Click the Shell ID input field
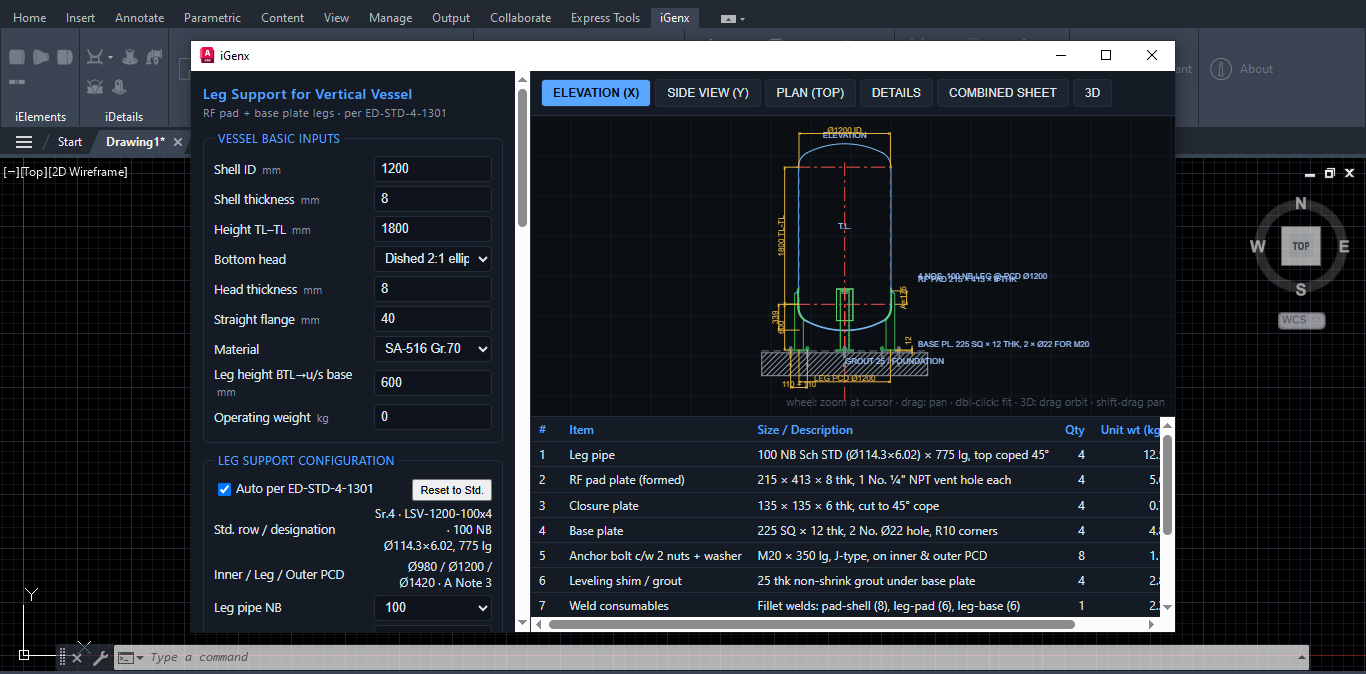Screen dimensions: 1366x674 tap(433, 169)
